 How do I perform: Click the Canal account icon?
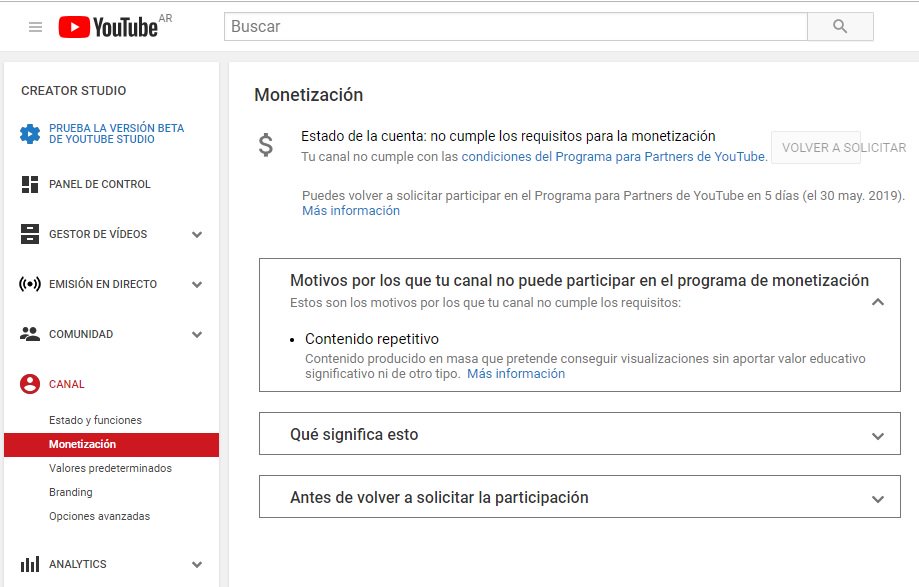click(30, 384)
